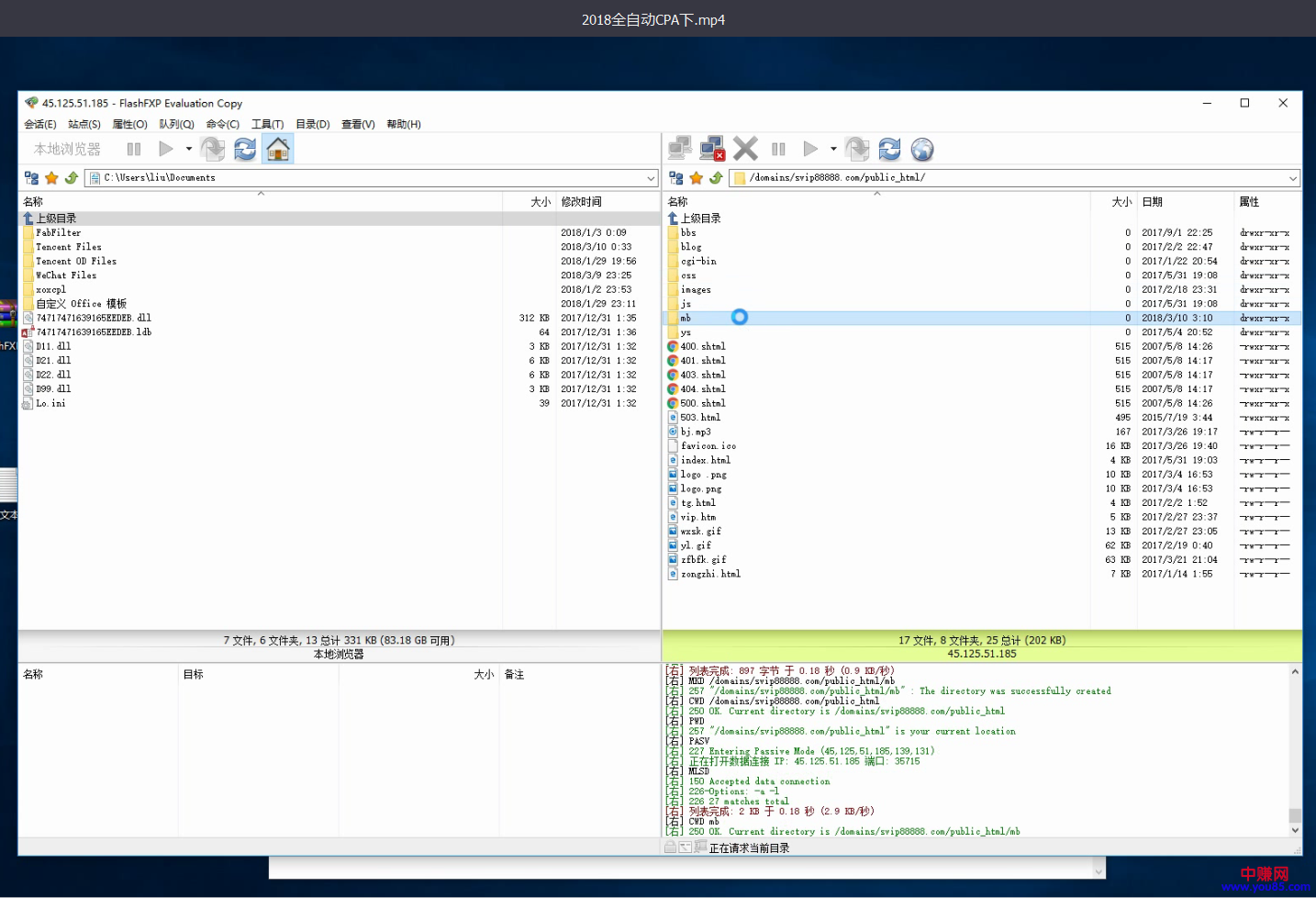Expand the remote path public_html dropdown
This screenshot has width=1316, height=898.
click(1292, 178)
